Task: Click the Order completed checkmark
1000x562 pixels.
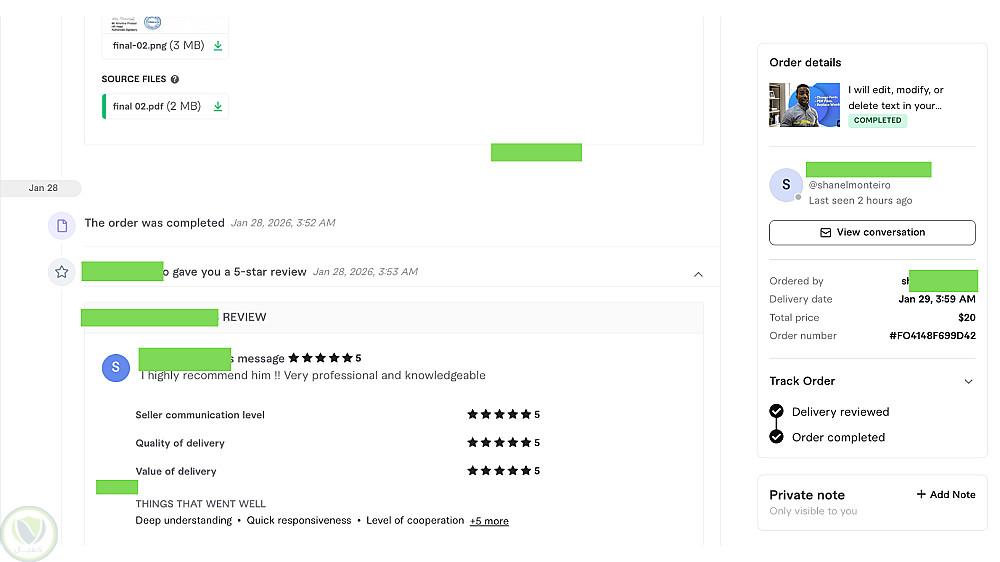Action: coord(776,436)
